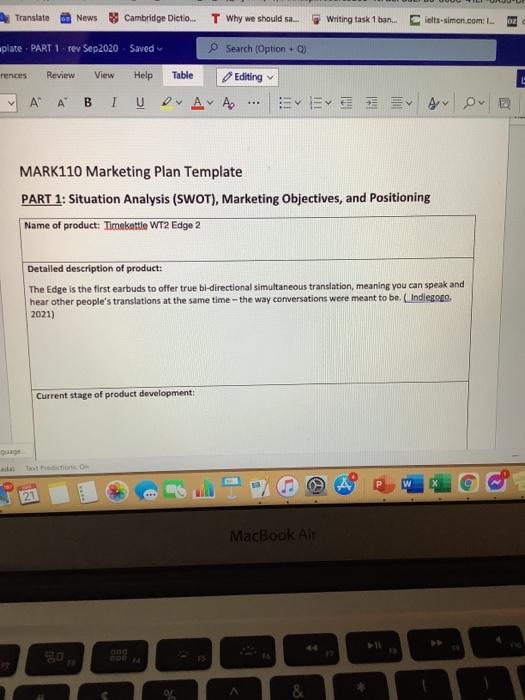525x700 pixels.
Task: Expand the Find dropdown arrow
Action: (x=481, y=104)
